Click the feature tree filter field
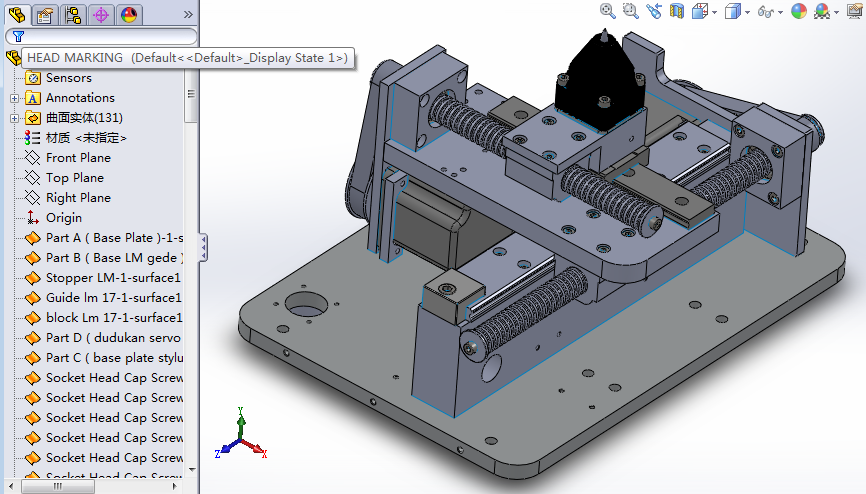The width and height of the screenshot is (866, 494). (101, 36)
